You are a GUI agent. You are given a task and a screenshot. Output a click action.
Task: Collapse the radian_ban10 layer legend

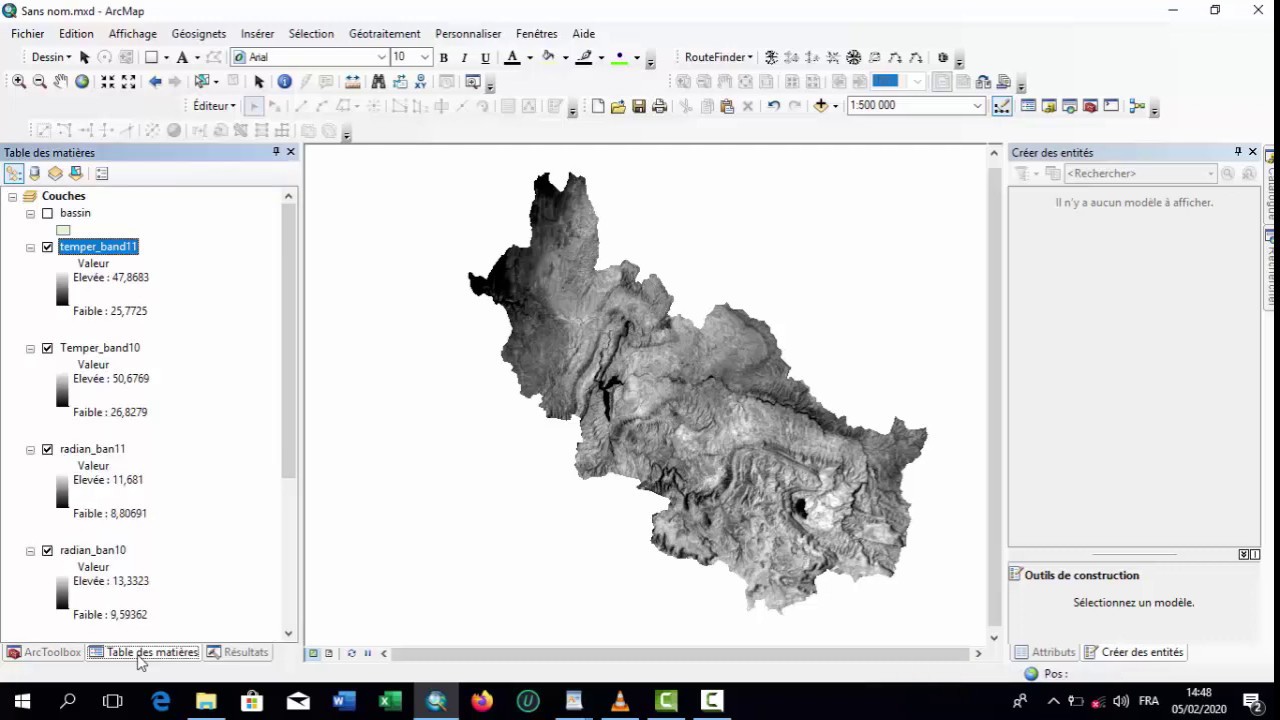coord(30,550)
